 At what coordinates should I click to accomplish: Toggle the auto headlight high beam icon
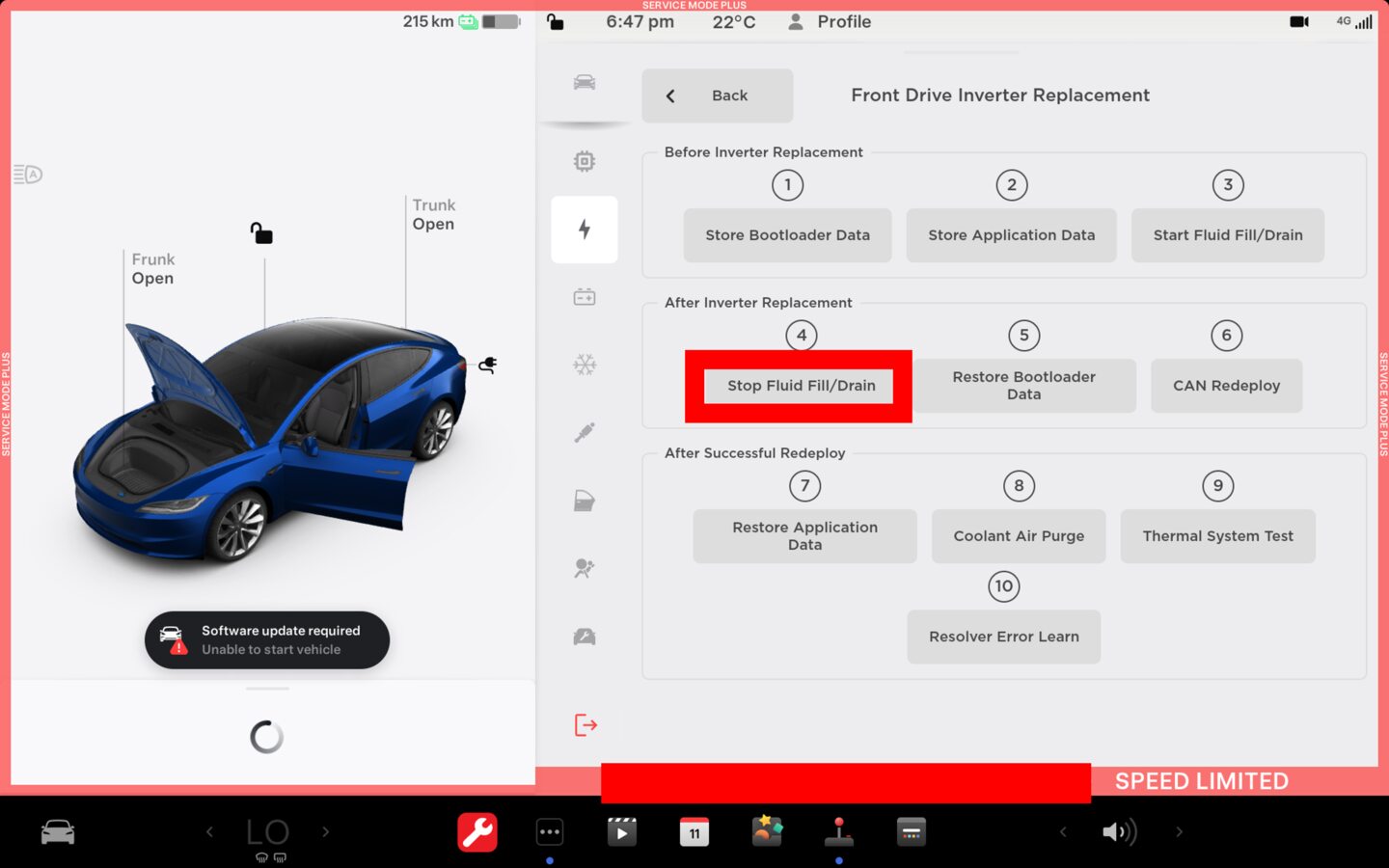28,175
